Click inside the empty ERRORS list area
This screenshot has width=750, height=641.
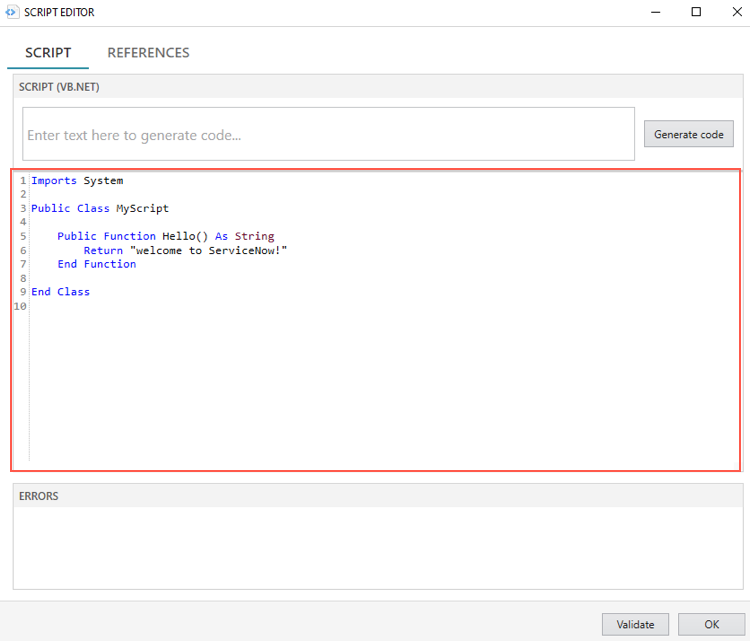pos(378,548)
